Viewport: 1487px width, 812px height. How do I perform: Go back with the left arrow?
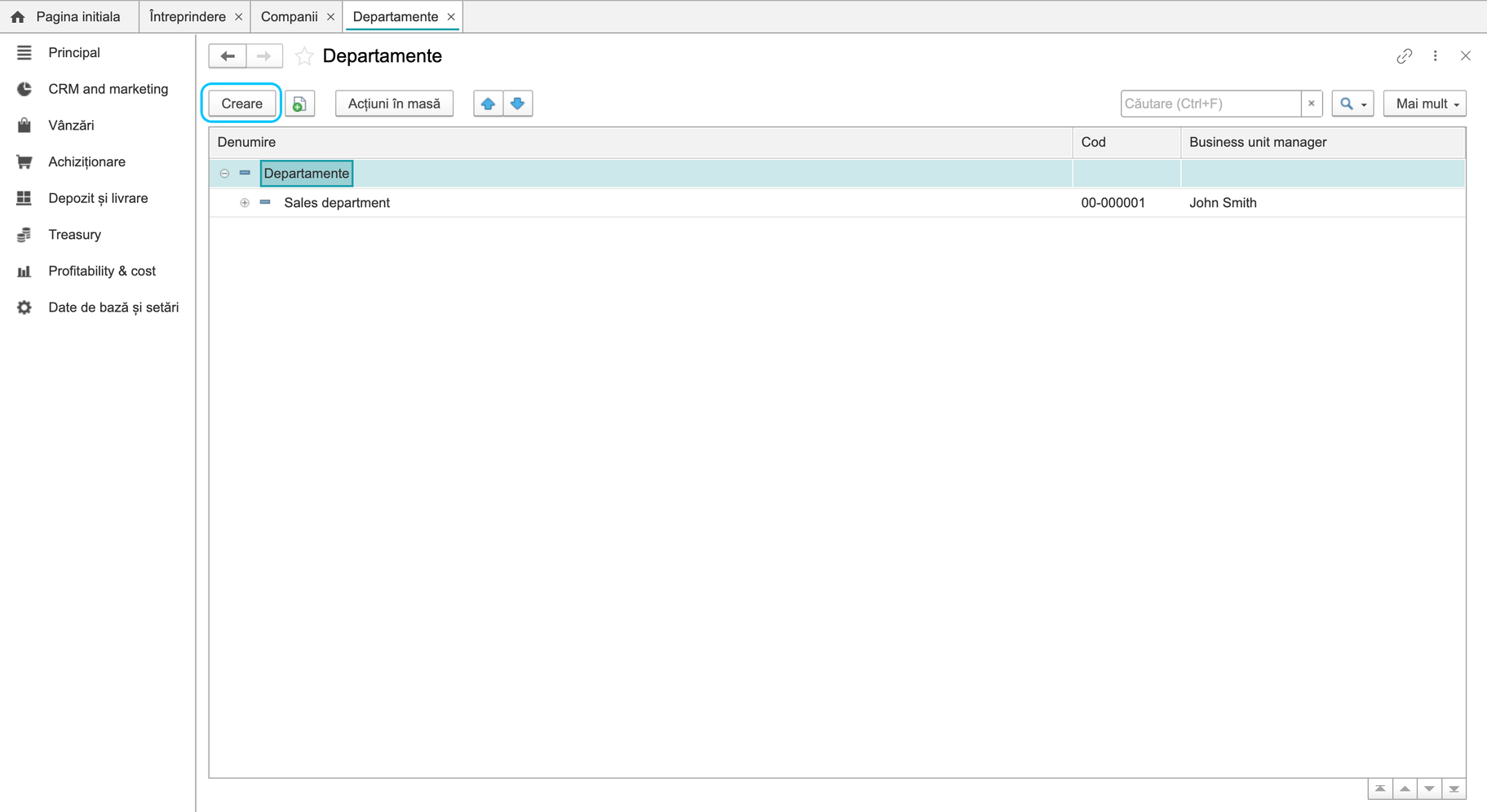click(228, 56)
